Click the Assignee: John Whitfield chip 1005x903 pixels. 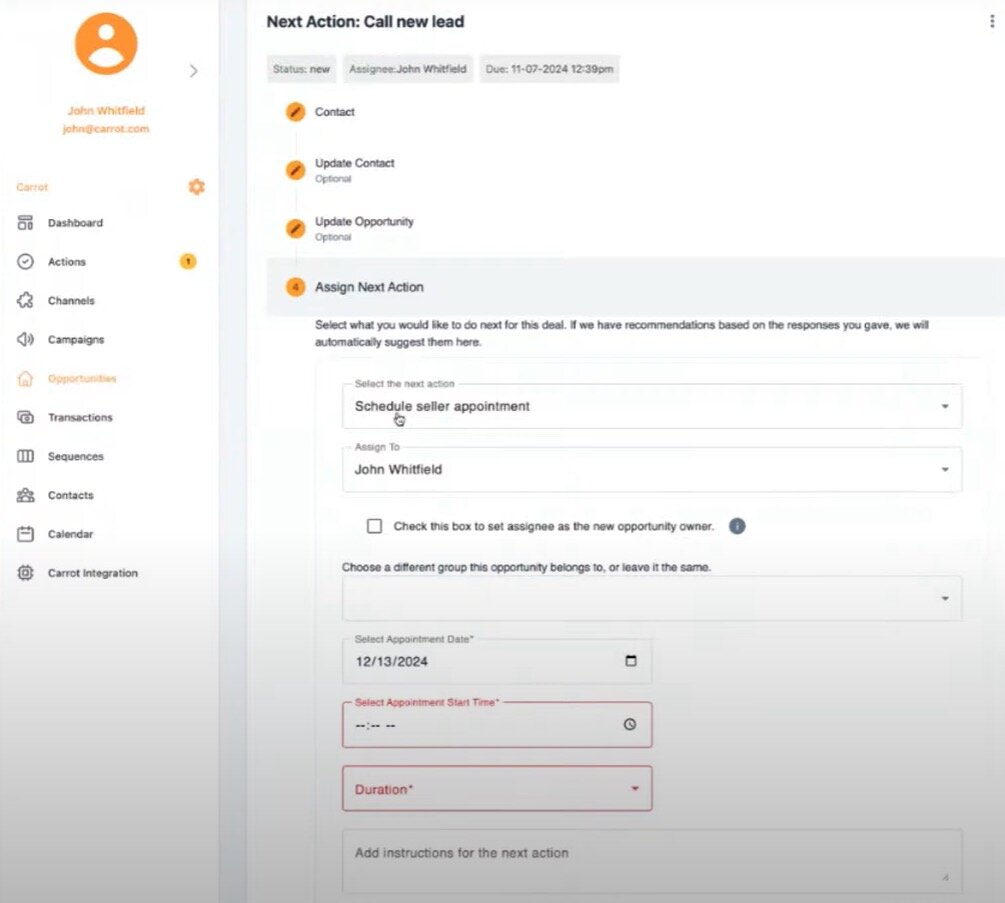[x=408, y=69]
